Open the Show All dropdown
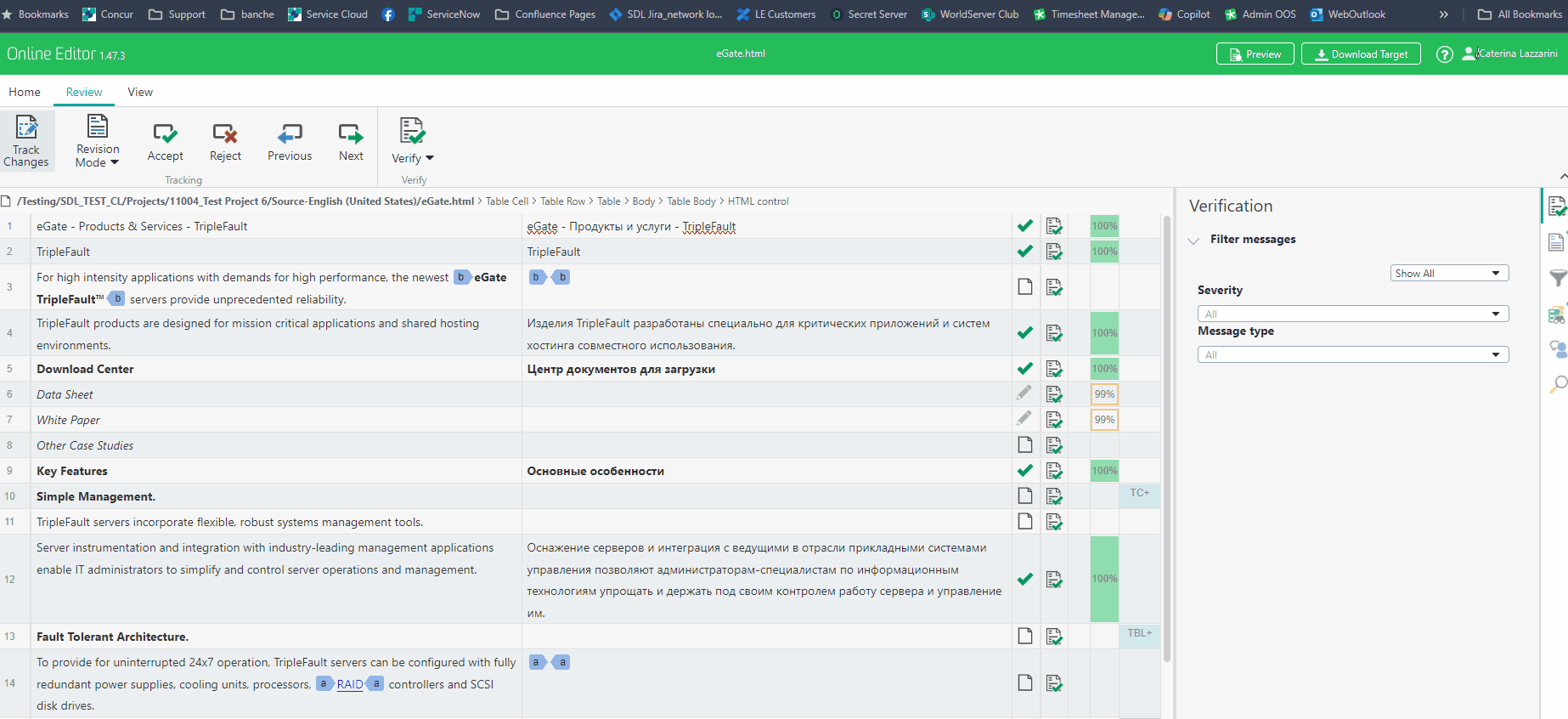The width and height of the screenshot is (1568, 719). 1449,273
